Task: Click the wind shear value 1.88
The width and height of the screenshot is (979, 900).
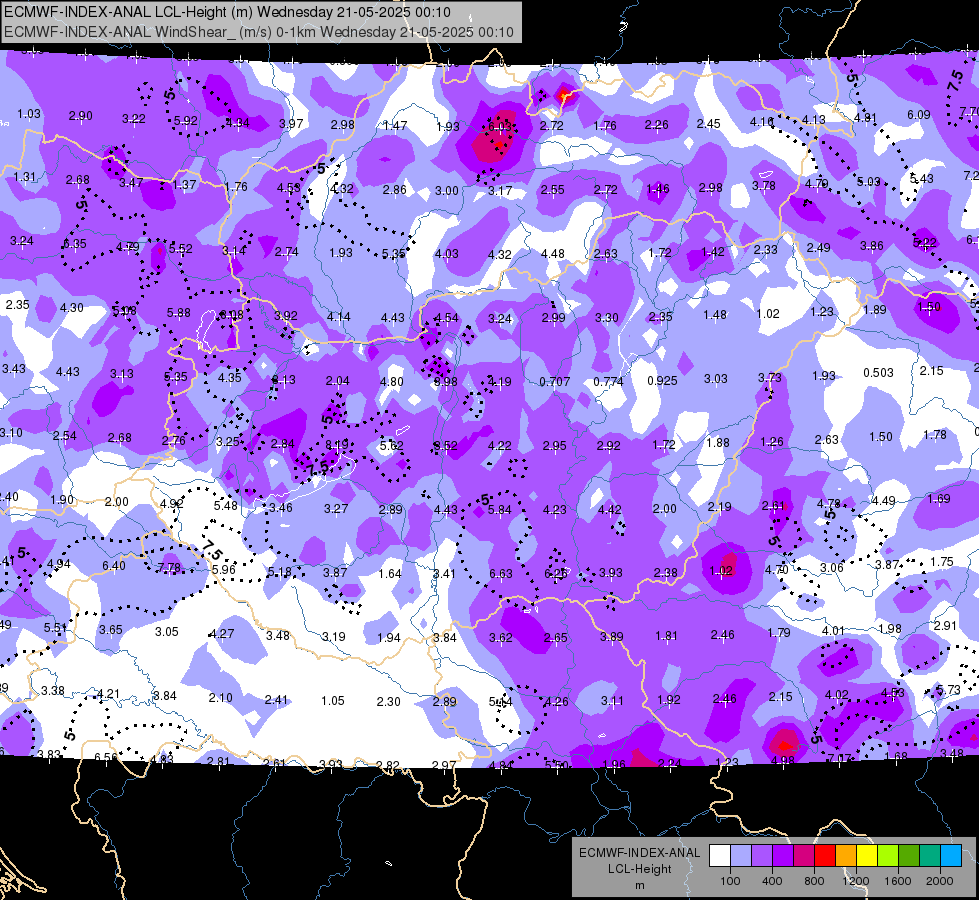Action: coord(717,442)
